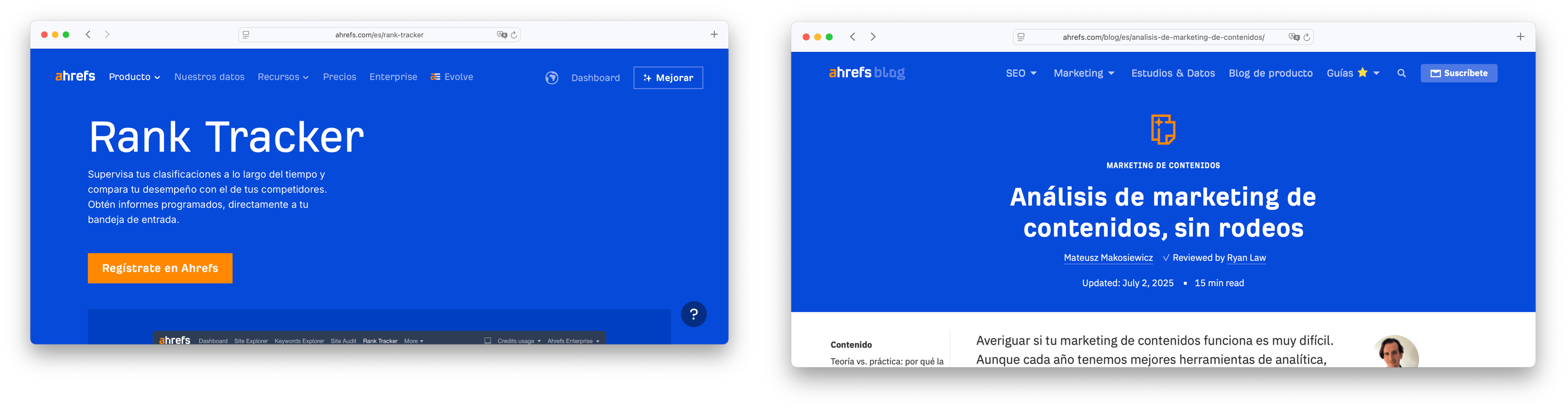Click Teoría vs. práctica contents link
This screenshot has height=410, width=1568.
pos(887,361)
